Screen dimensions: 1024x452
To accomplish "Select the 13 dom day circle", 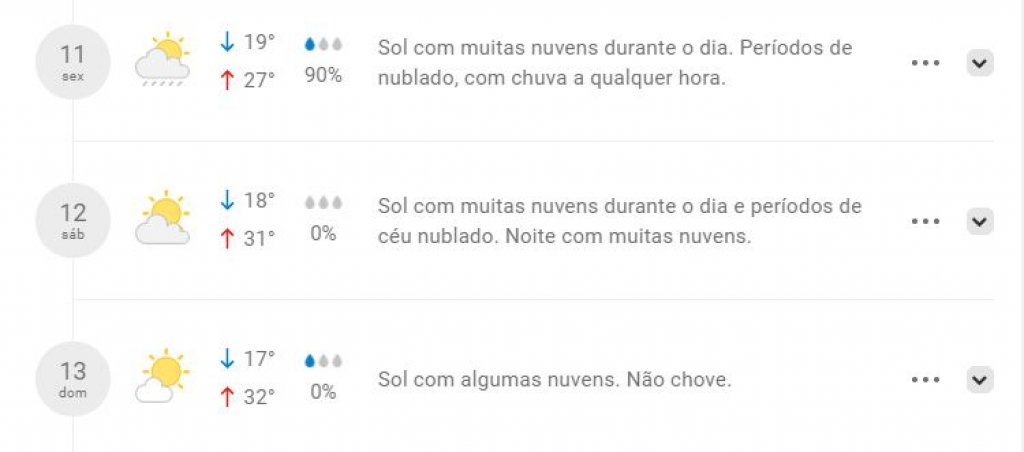I will coord(73,378).
